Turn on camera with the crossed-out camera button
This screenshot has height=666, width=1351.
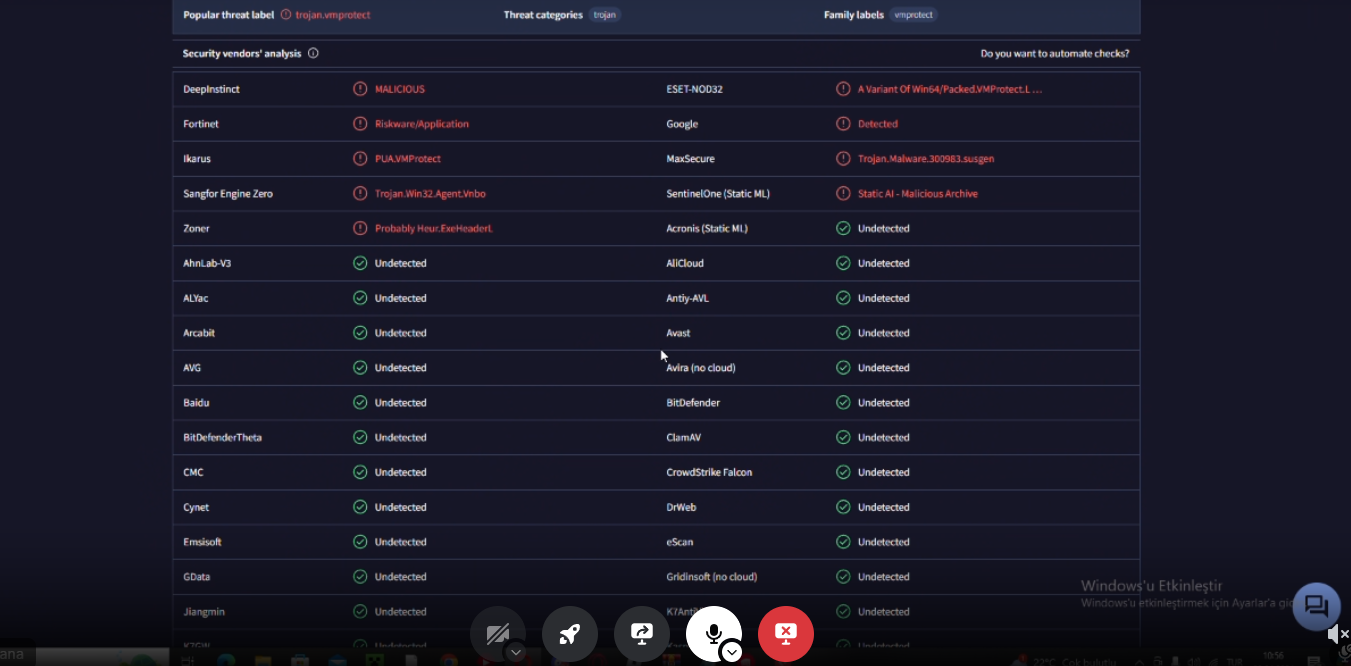[497, 634]
